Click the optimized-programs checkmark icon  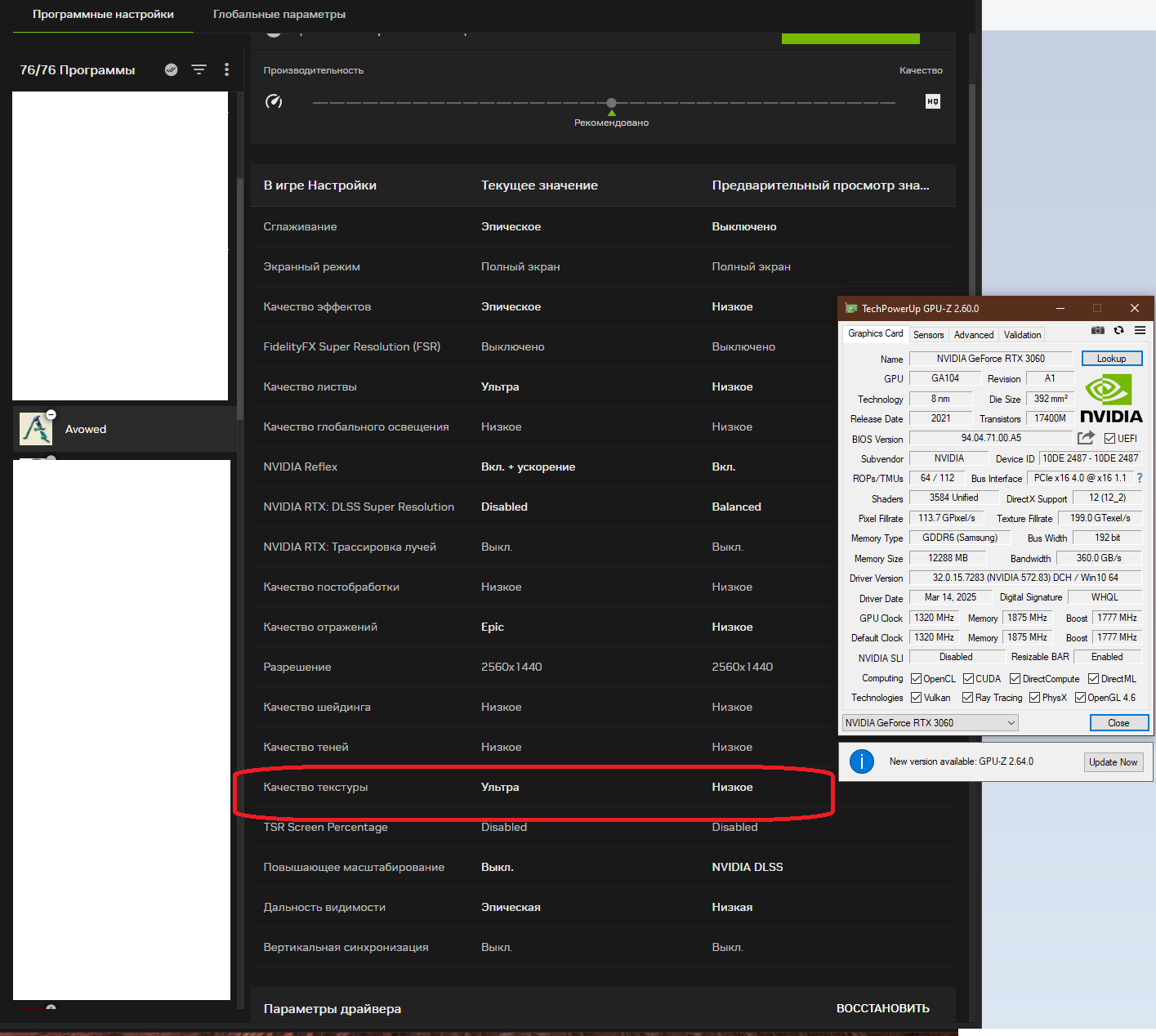pyautogui.click(x=171, y=69)
